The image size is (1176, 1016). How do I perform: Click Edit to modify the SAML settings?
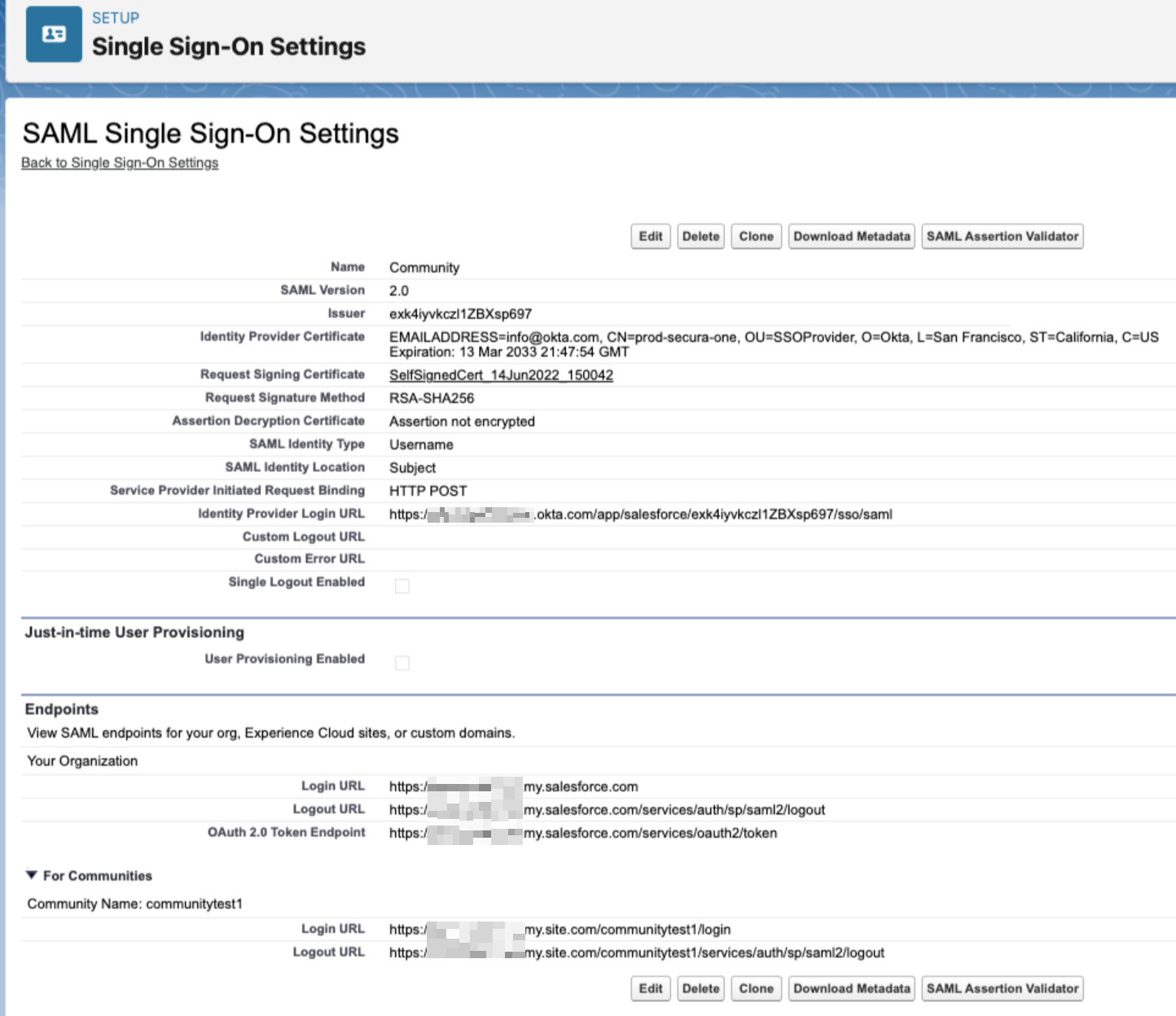click(x=649, y=236)
